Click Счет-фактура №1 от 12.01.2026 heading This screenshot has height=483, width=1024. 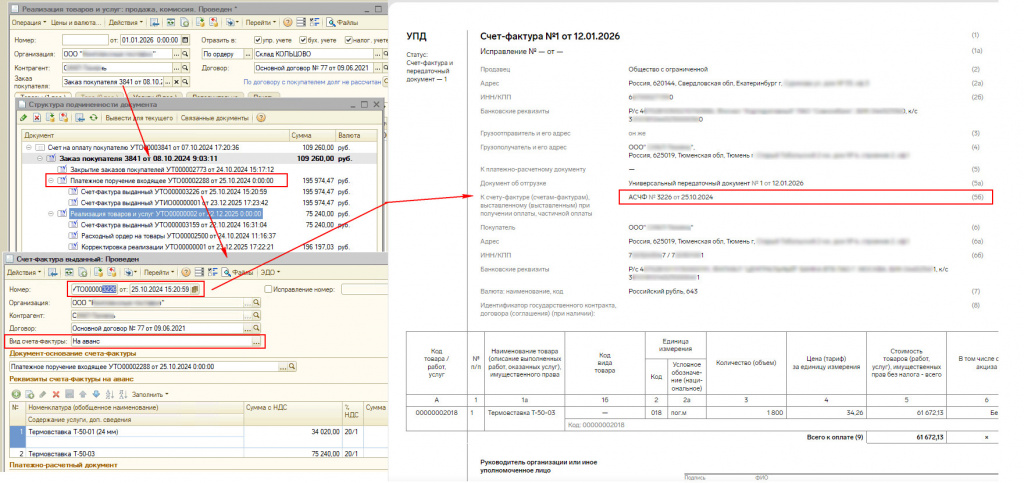(550, 36)
